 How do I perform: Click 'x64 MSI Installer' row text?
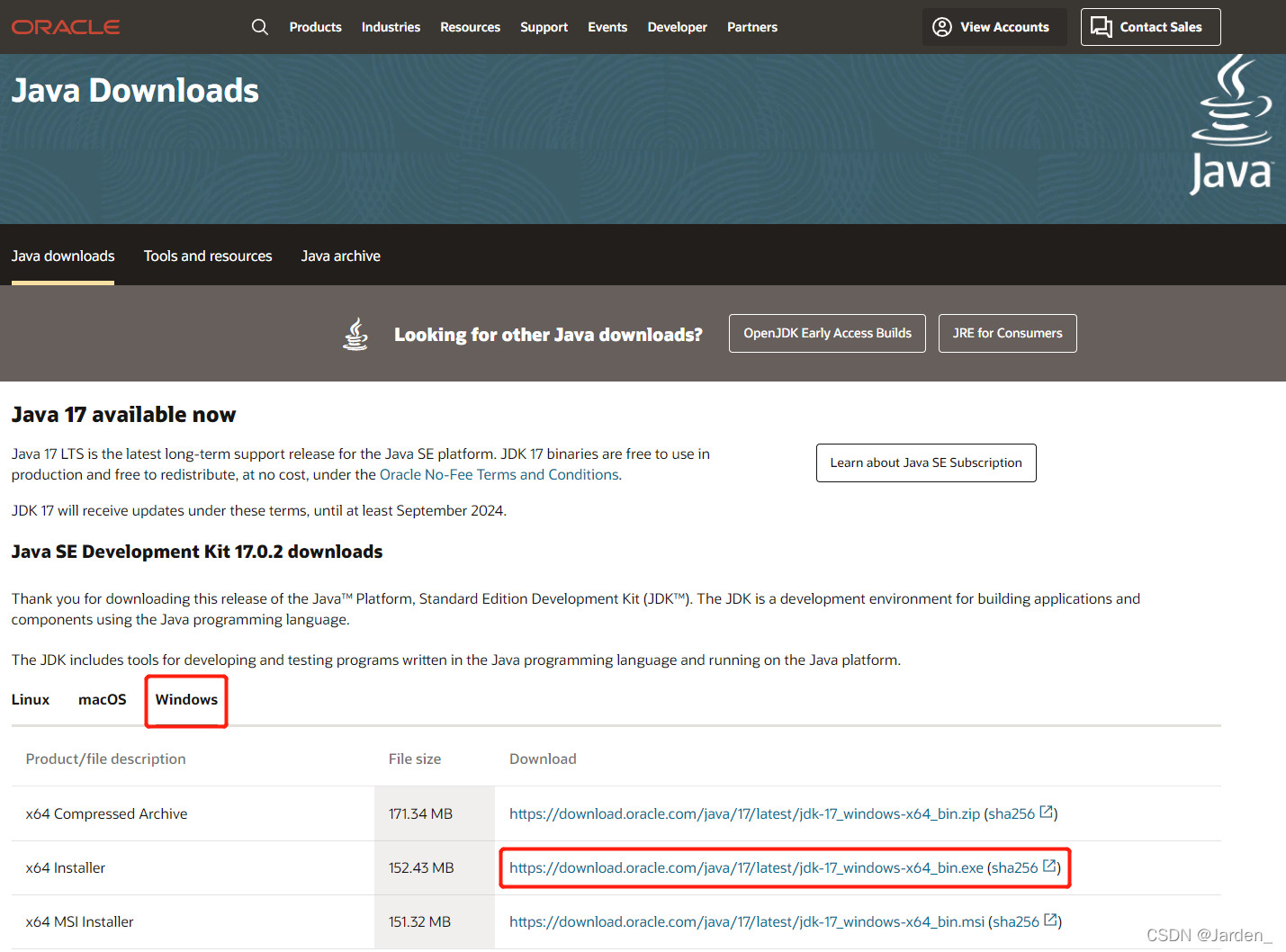pyautogui.click(x=79, y=921)
